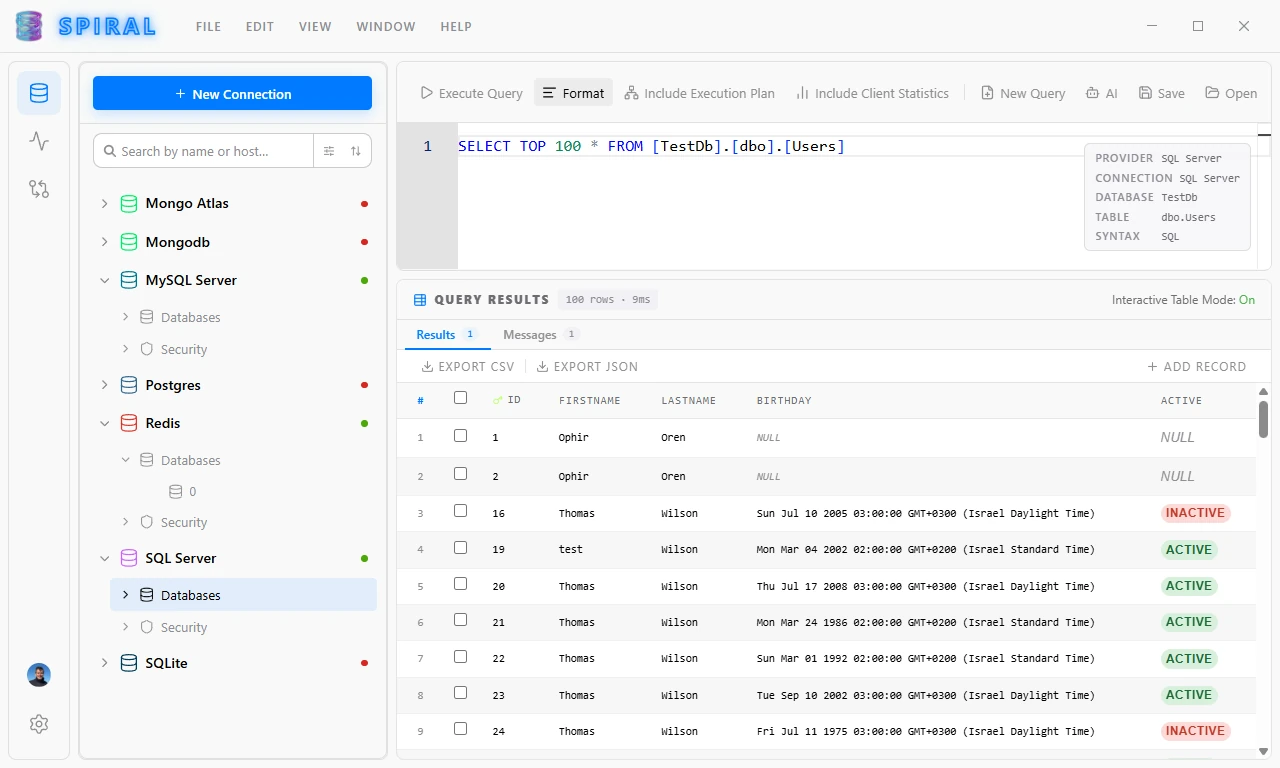Check the row with ID 21
1280x768 pixels.
point(460,620)
